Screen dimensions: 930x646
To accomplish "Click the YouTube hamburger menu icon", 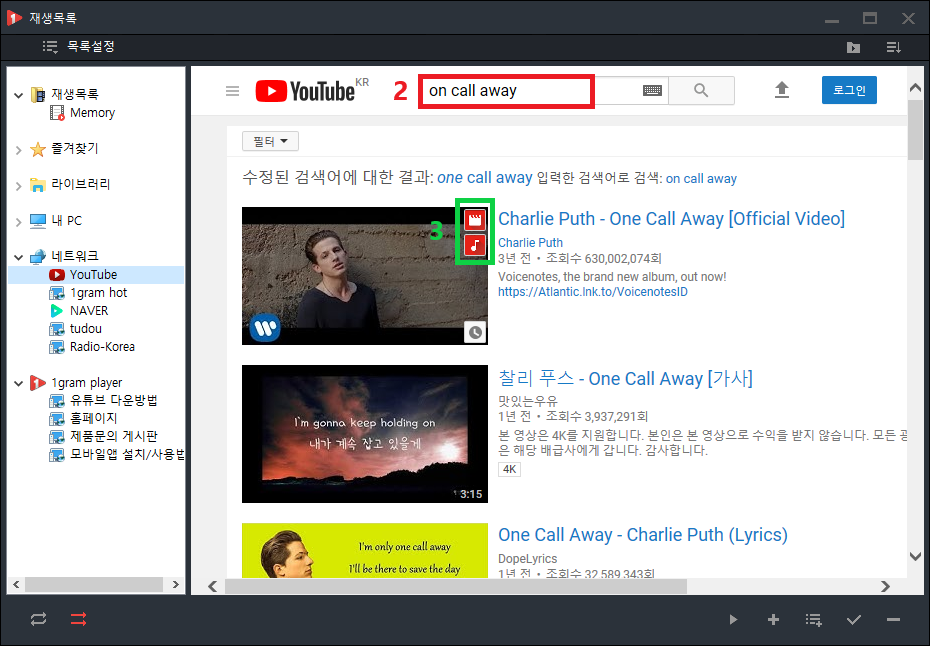I will 232,91.
